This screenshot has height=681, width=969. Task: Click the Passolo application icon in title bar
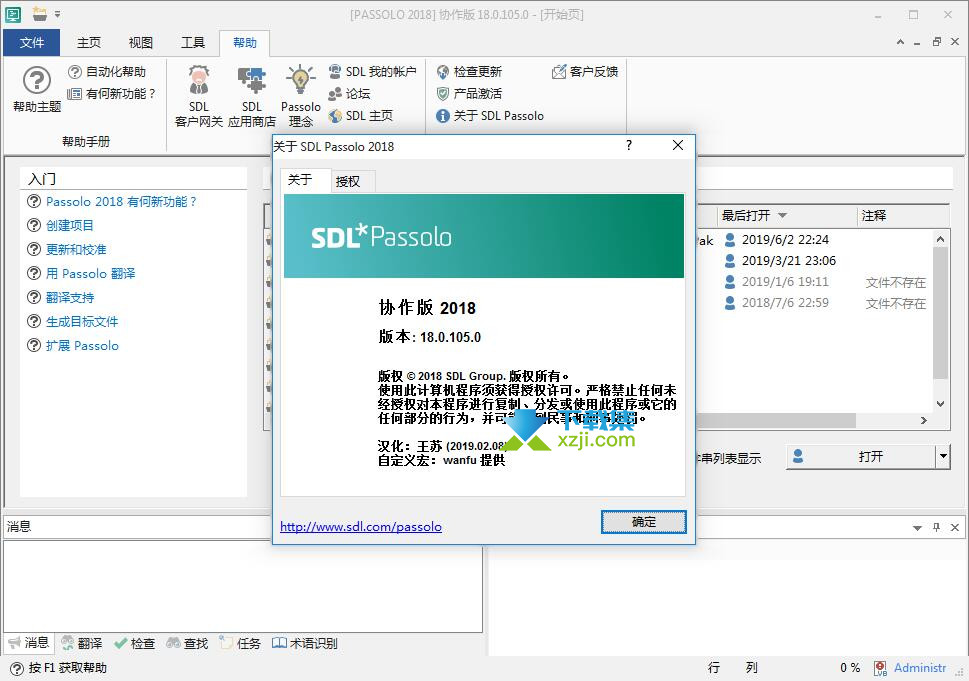click(x=13, y=14)
